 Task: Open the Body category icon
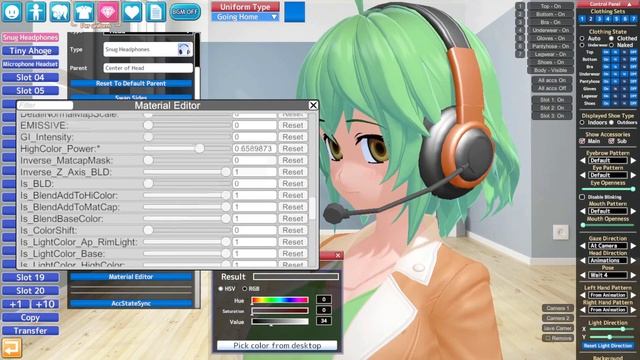[36, 12]
